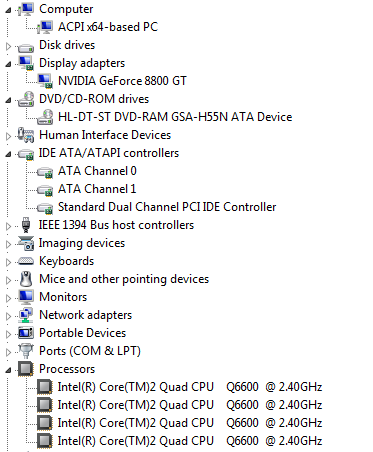Select the 'ATA Channel 0' entry
This screenshot has height=452, width=373.
97,171
